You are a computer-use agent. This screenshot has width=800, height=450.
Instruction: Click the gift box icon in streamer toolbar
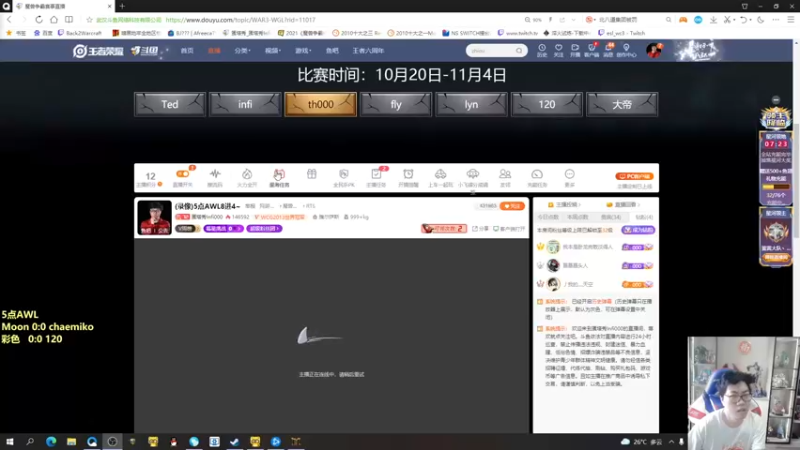point(311,174)
